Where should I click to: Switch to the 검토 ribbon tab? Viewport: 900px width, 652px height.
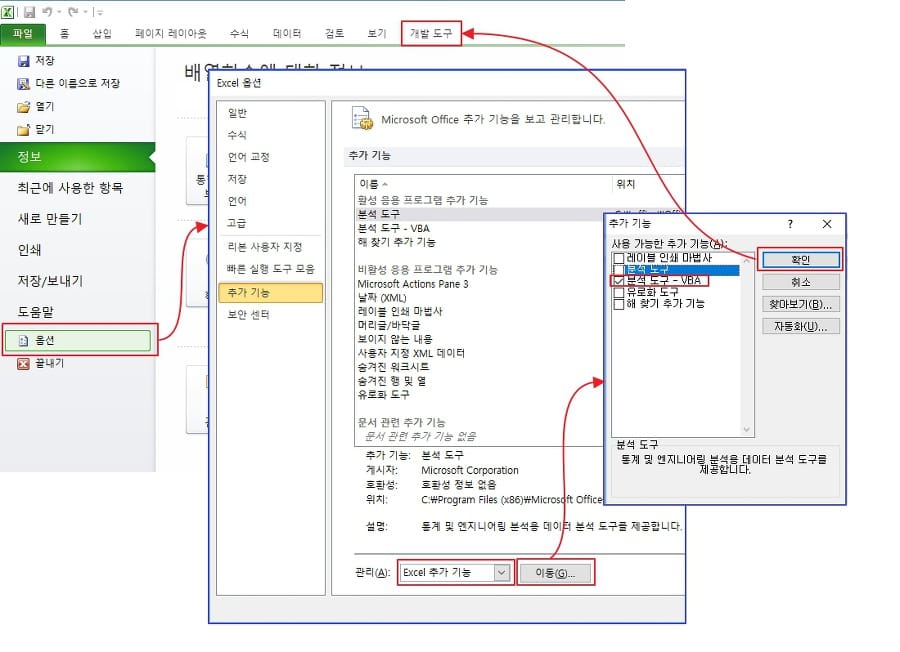[334, 34]
